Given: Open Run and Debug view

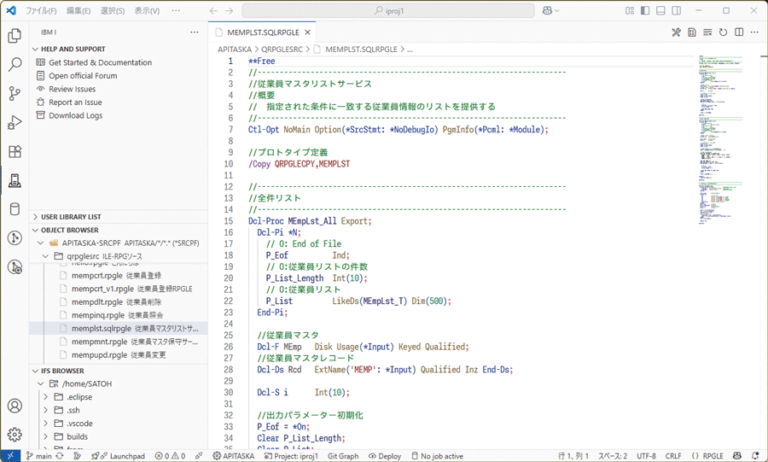Looking at the screenshot, I should (15, 122).
